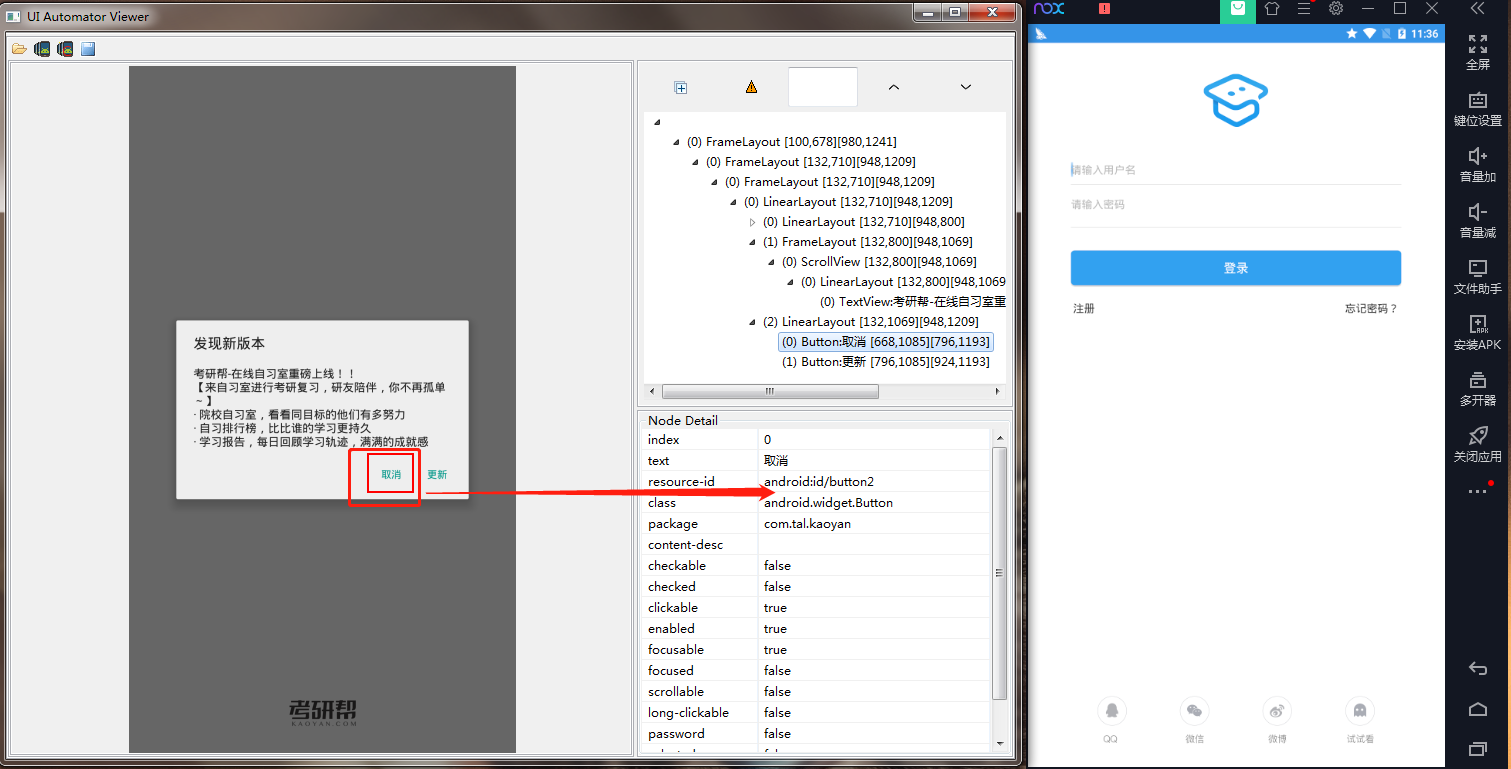Click the package value com.tal.kaoyan

(807, 524)
